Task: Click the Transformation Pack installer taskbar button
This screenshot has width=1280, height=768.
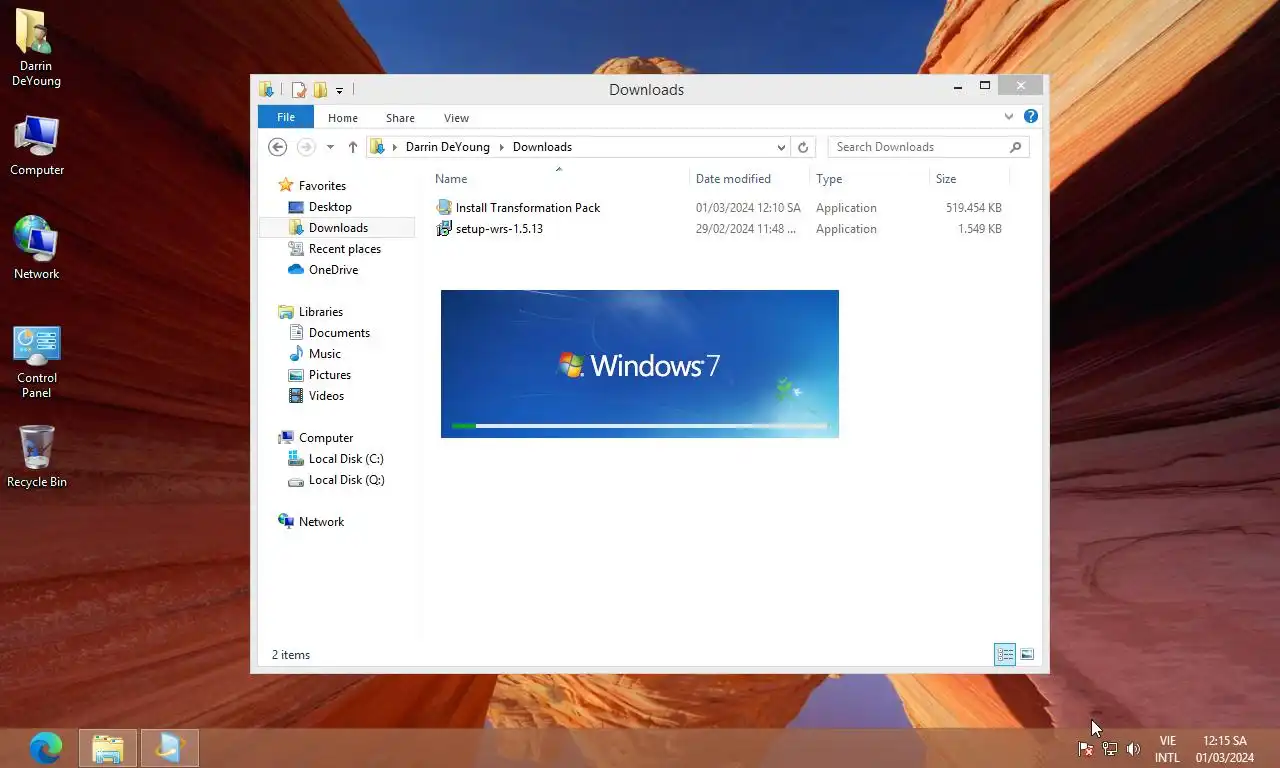Action: pyautogui.click(x=170, y=748)
